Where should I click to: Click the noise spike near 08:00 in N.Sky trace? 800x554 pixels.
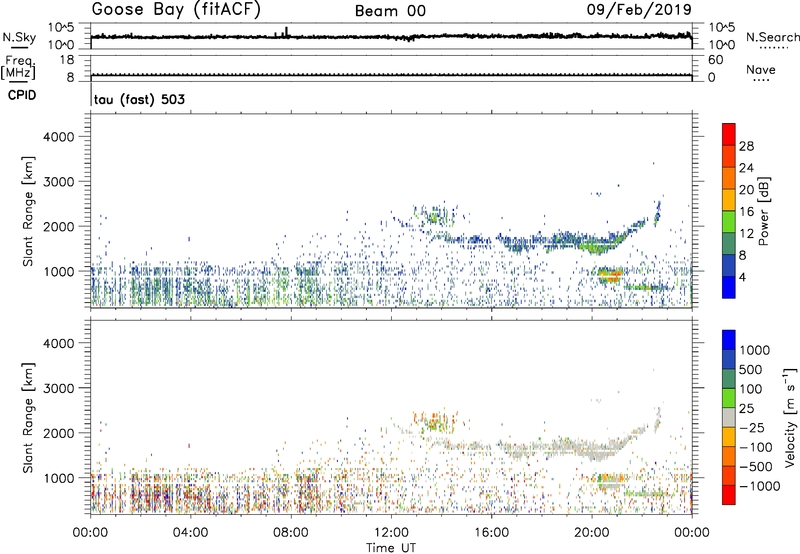point(286,32)
